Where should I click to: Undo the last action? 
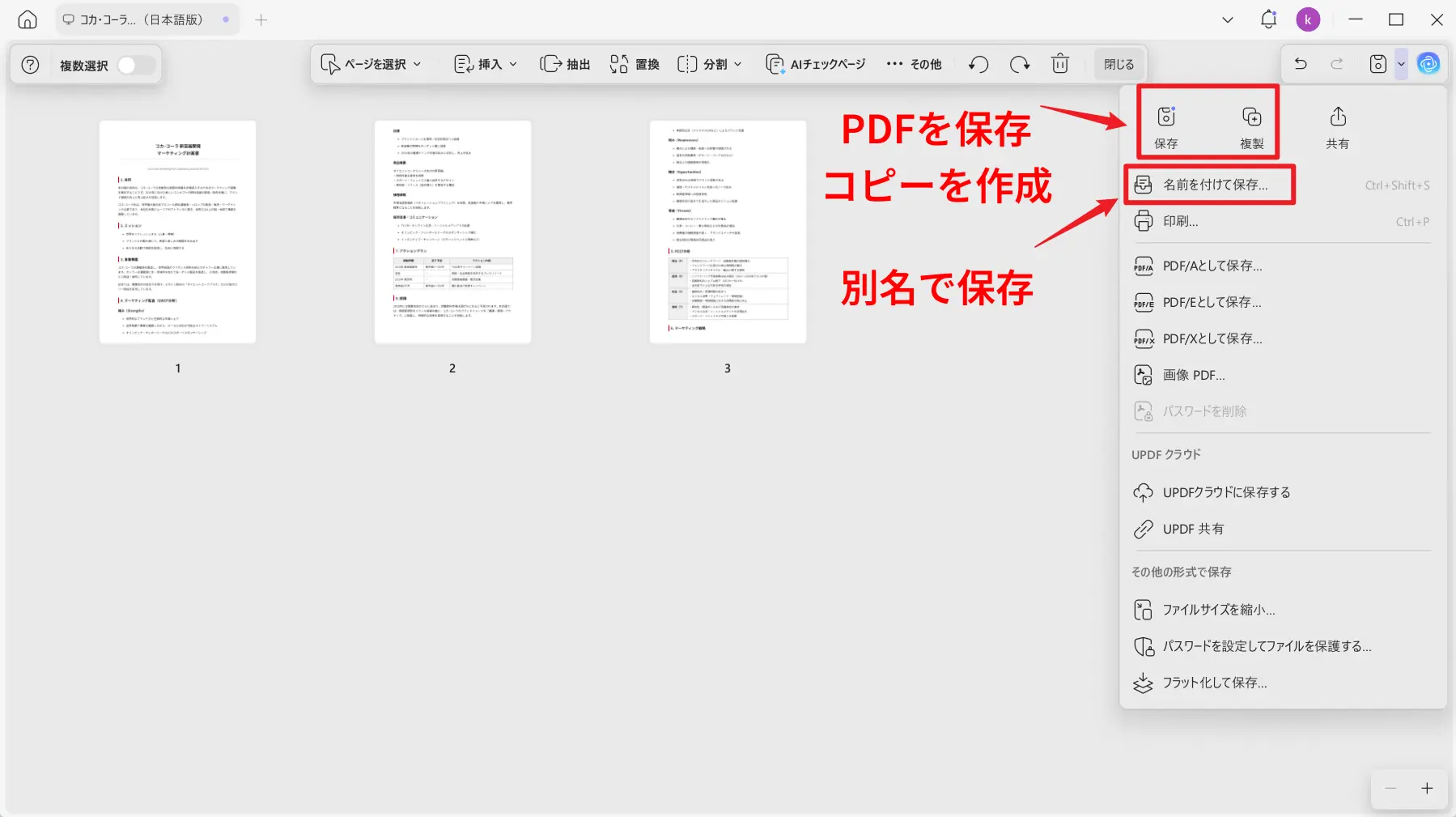pos(1301,63)
